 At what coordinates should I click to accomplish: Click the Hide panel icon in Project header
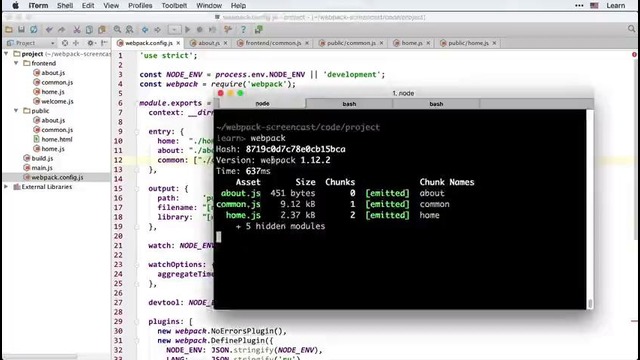coord(104,43)
